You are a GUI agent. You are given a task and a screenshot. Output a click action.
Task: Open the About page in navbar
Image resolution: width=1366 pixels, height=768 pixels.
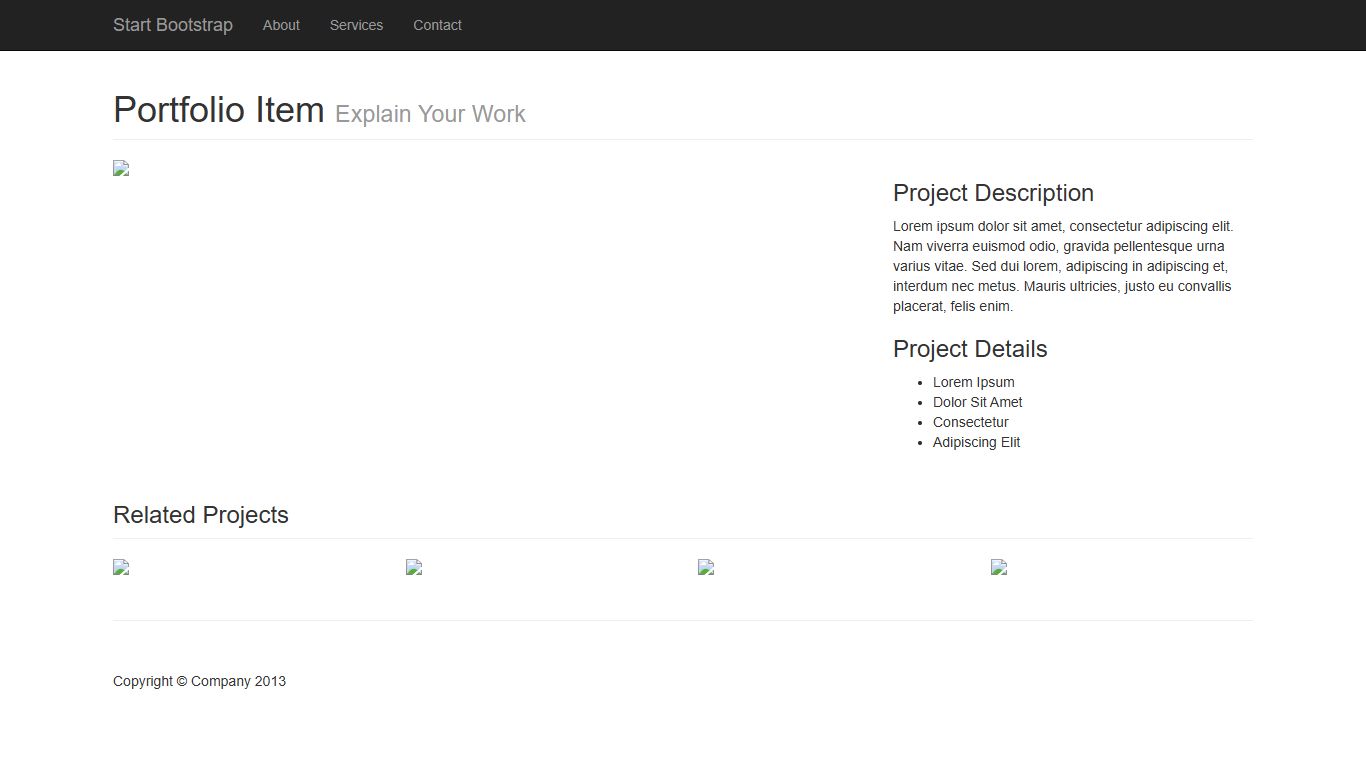click(x=281, y=25)
